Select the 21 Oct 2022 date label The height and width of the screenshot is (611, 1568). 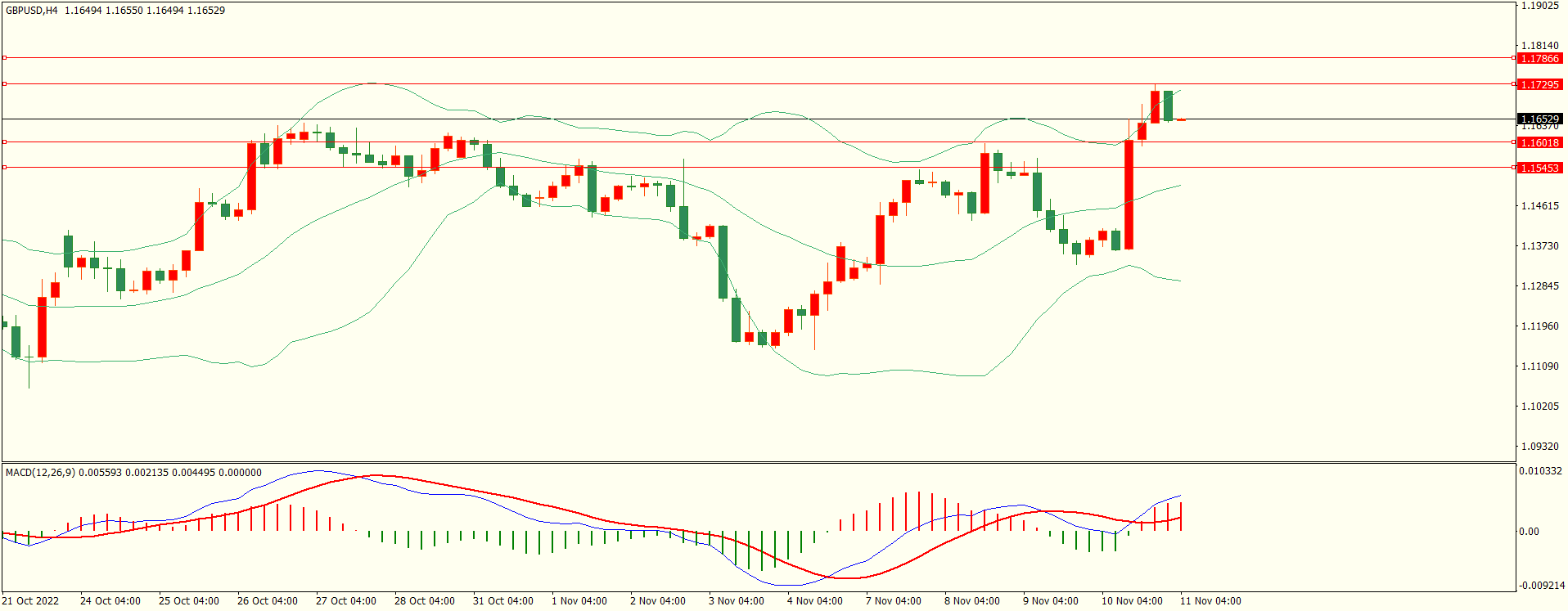[30, 601]
